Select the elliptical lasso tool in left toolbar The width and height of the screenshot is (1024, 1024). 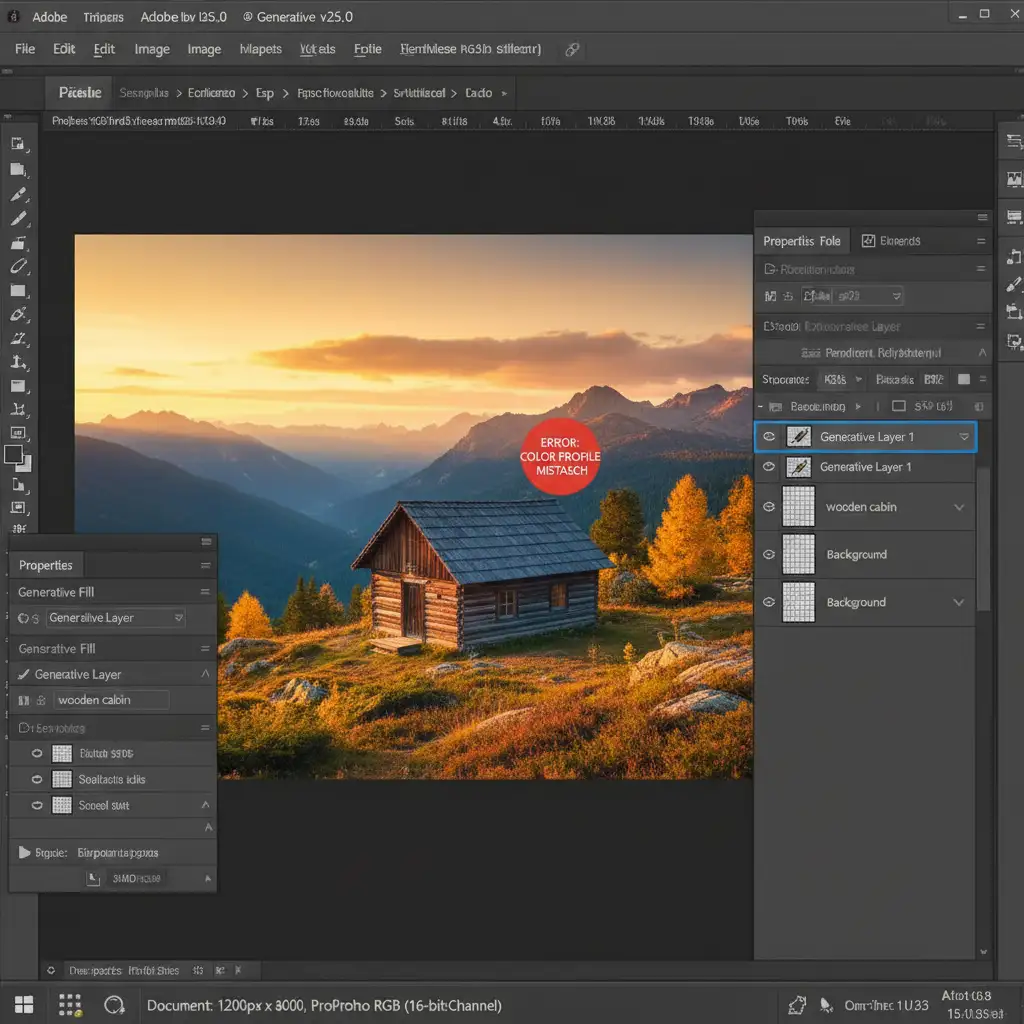pyautogui.click(x=18, y=266)
